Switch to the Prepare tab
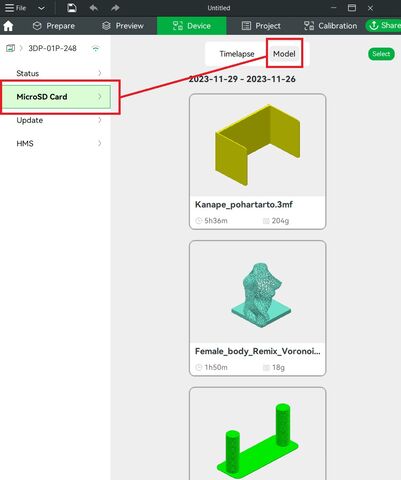Screen dimensions: 401x480 click(x=54, y=26)
